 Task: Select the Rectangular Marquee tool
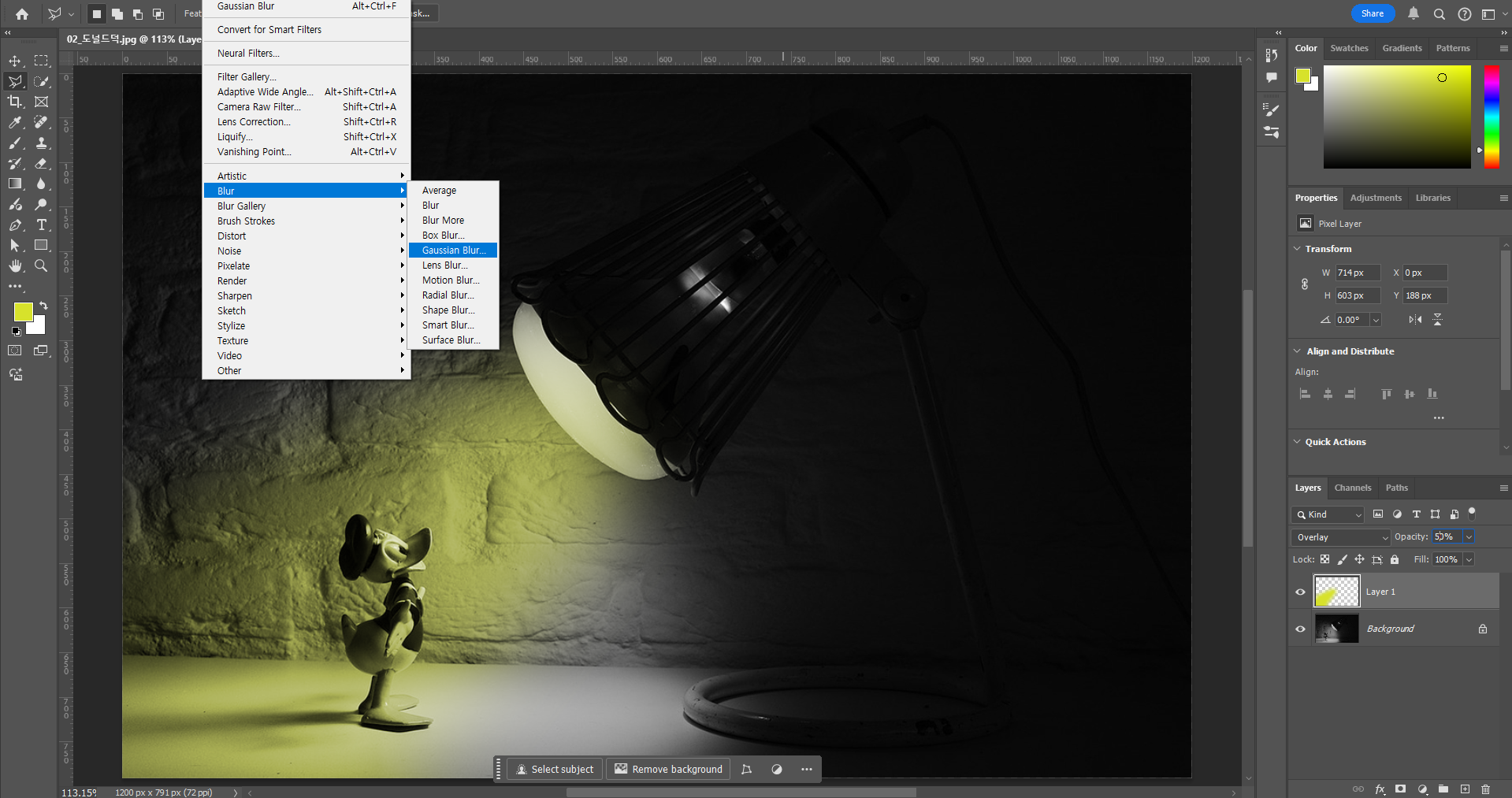pyautogui.click(x=41, y=61)
